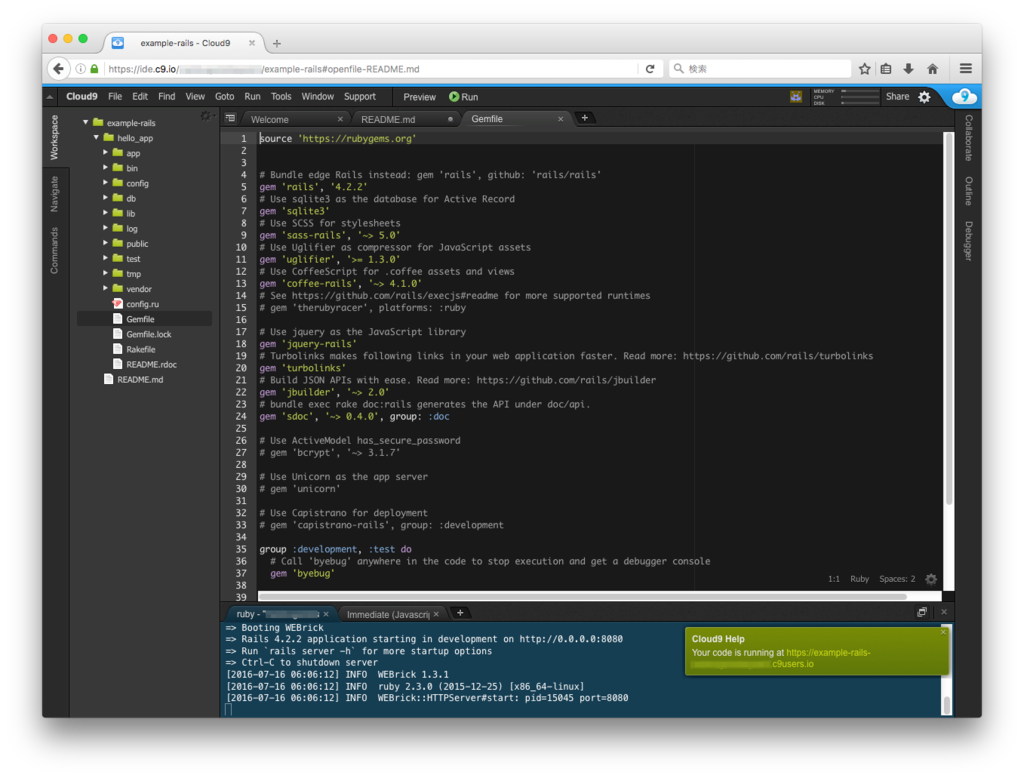Click the browser search field
Viewport: 1024px width, 778px height.
pos(761,69)
